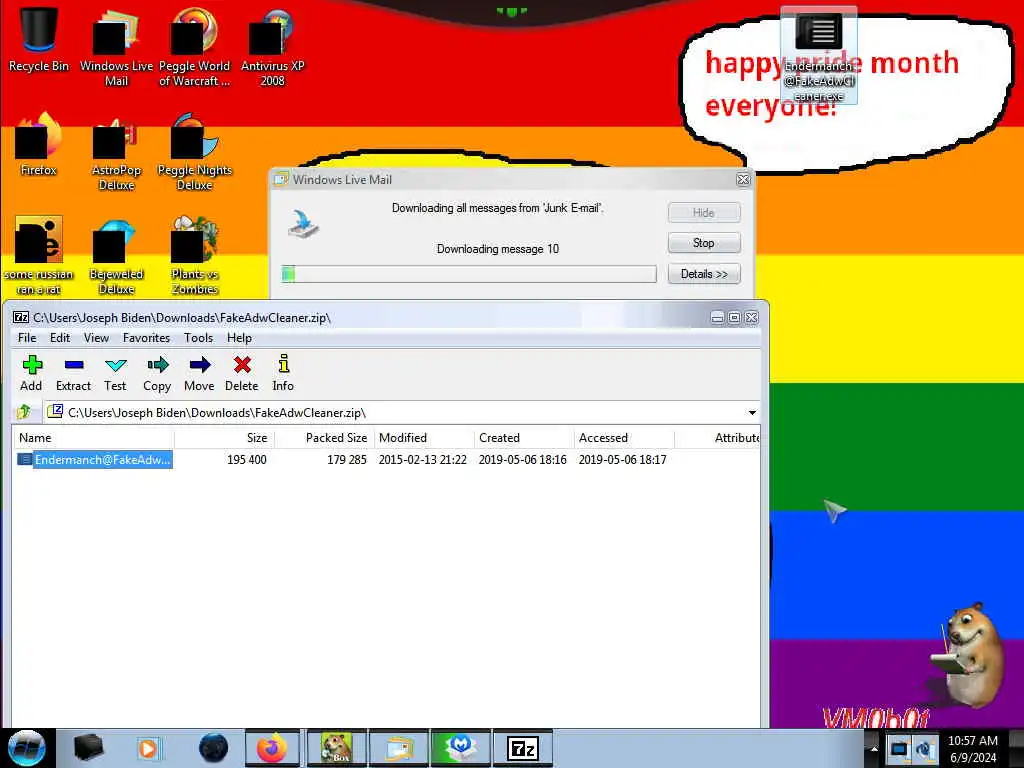
Task: Select the Peggle Nights Deluxe icon
Action: 195,153
